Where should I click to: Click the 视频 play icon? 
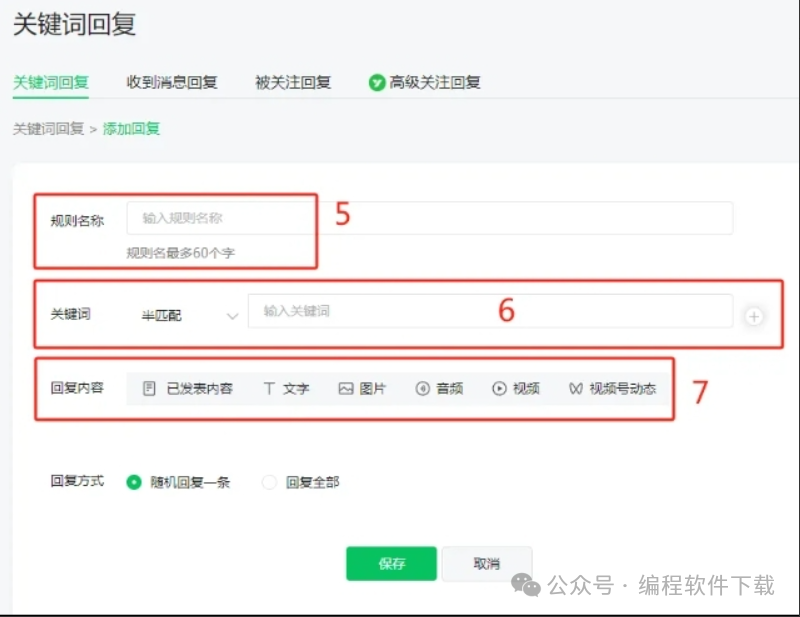click(x=499, y=389)
